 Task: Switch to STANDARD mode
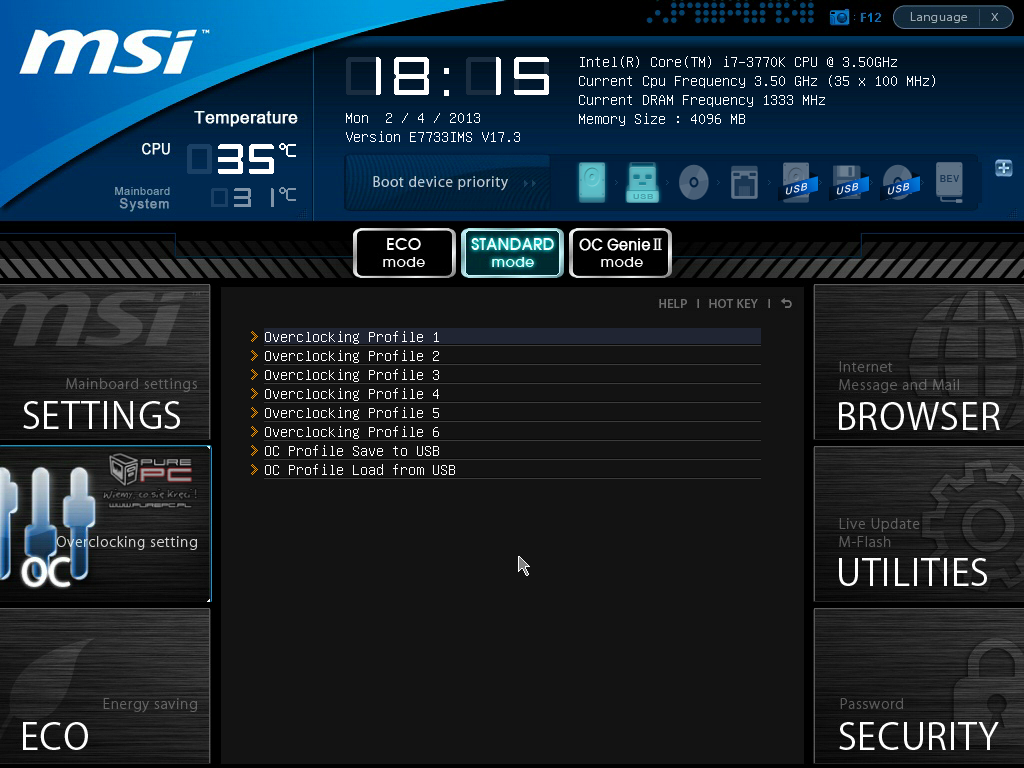pos(513,253)
